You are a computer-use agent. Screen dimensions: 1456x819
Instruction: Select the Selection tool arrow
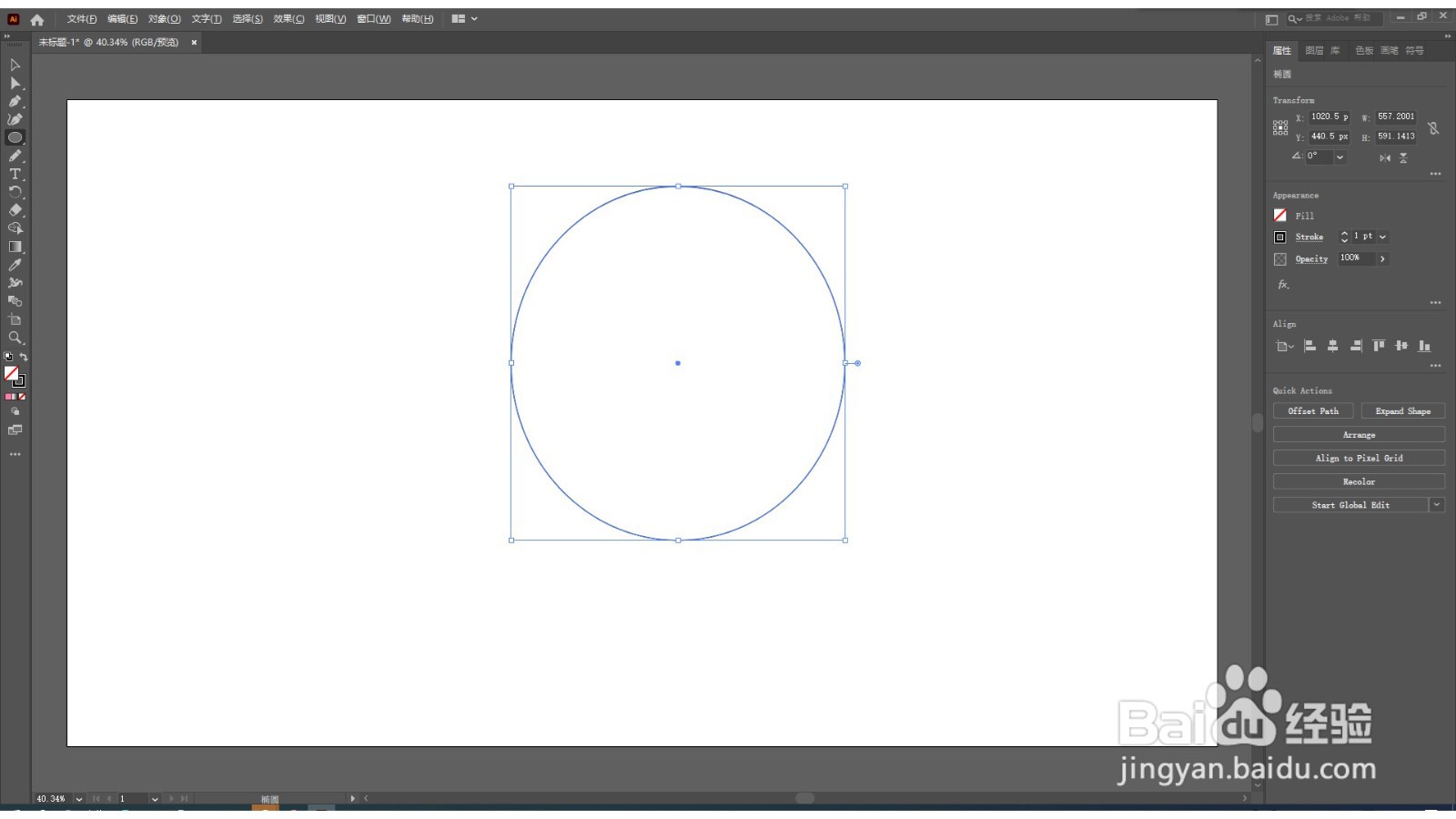coord(15,65)
